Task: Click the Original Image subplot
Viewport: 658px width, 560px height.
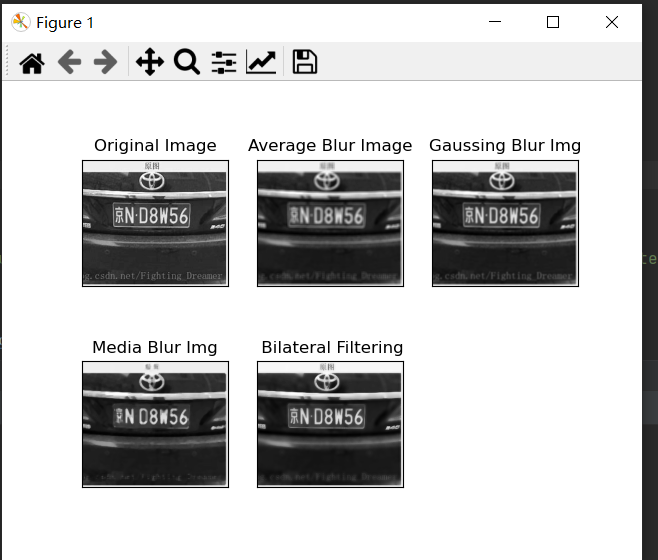Action: [155, 223]
